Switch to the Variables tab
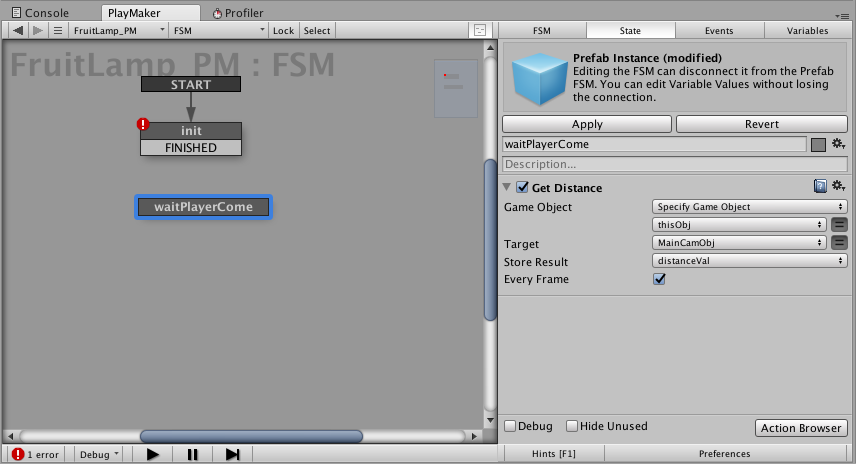This screenshot has width=856, height=464. pyautogui.click(x=807, y=31)
